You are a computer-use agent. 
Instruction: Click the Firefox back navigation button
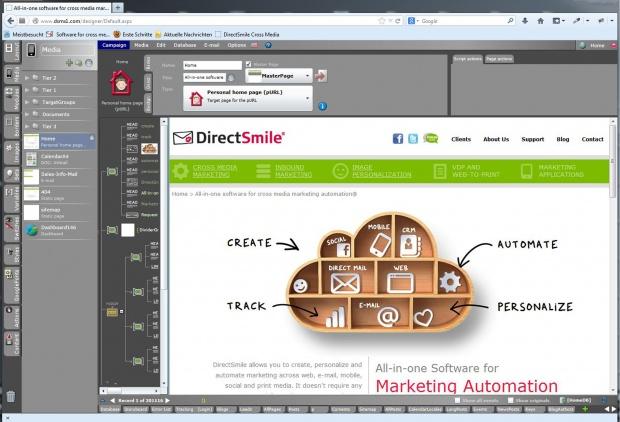11,21
